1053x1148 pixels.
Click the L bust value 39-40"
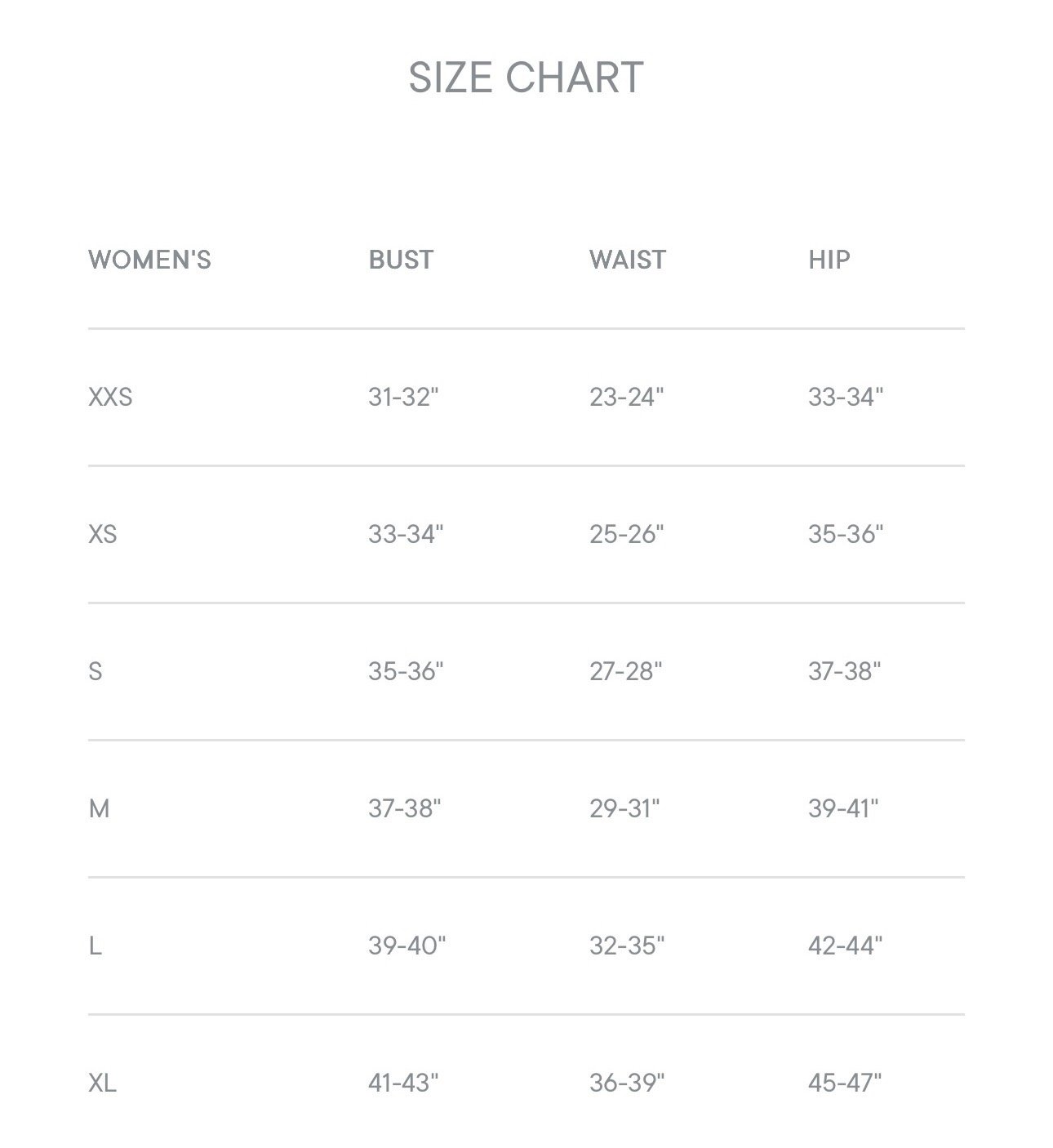[x=407, y=946]
